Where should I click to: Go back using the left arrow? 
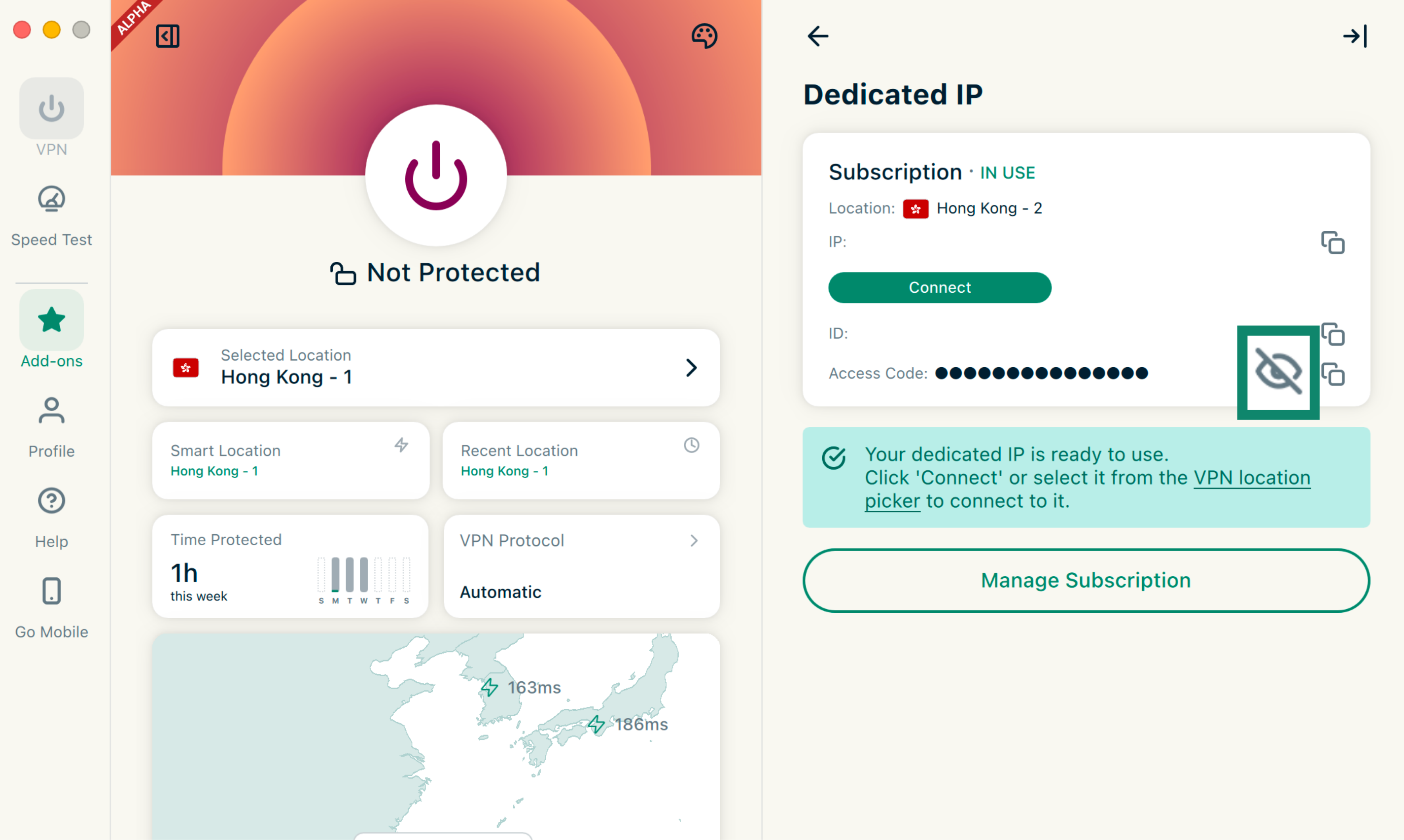[x=818, y=36]
